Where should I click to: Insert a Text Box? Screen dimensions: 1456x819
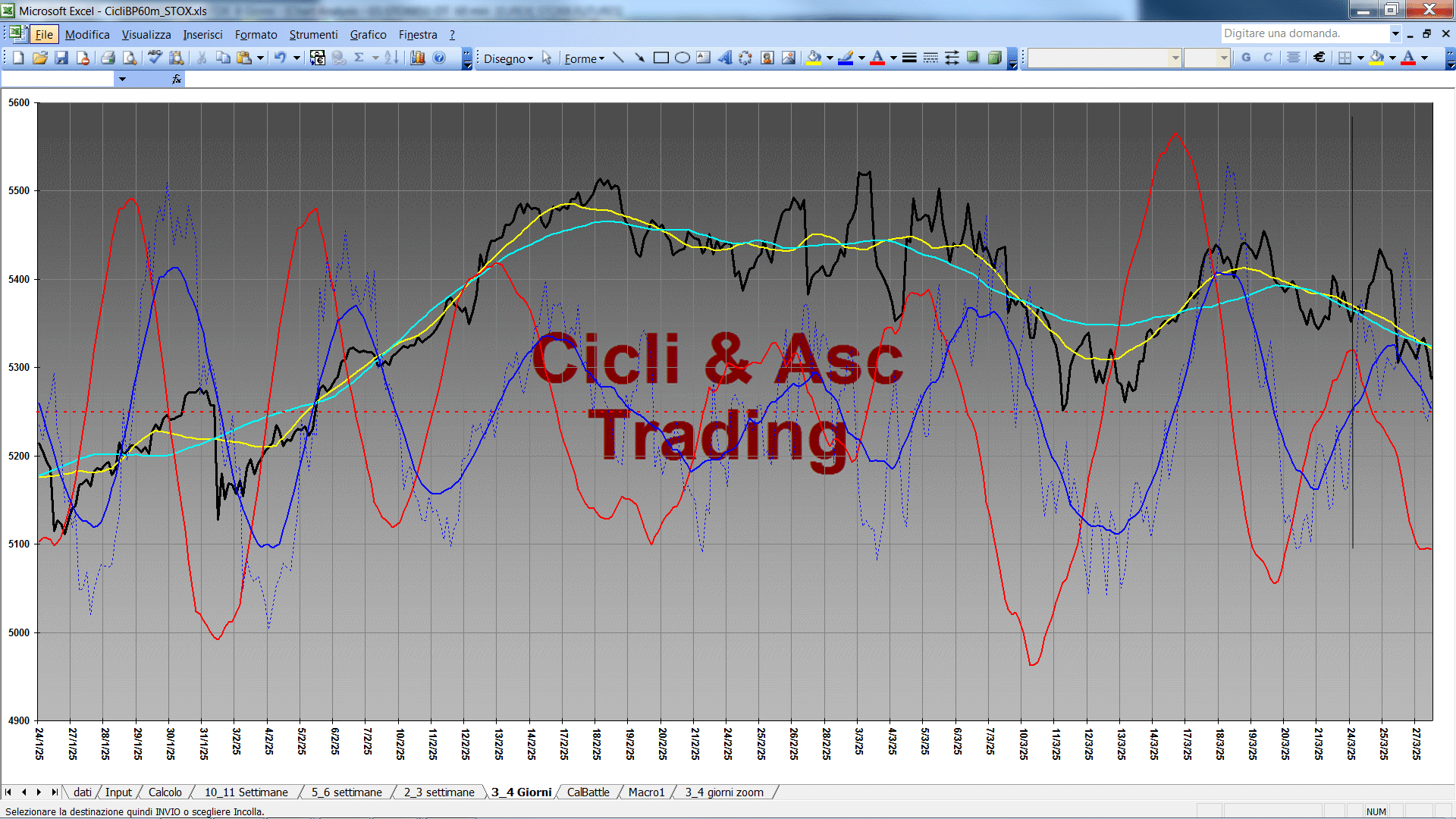coord(703,58)
